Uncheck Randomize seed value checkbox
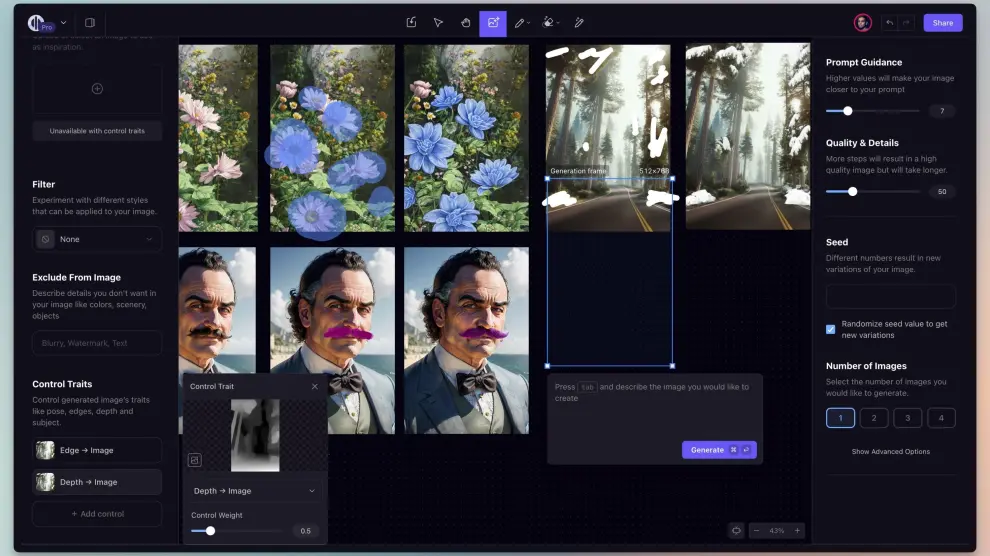990x556 pixels. 831,329
